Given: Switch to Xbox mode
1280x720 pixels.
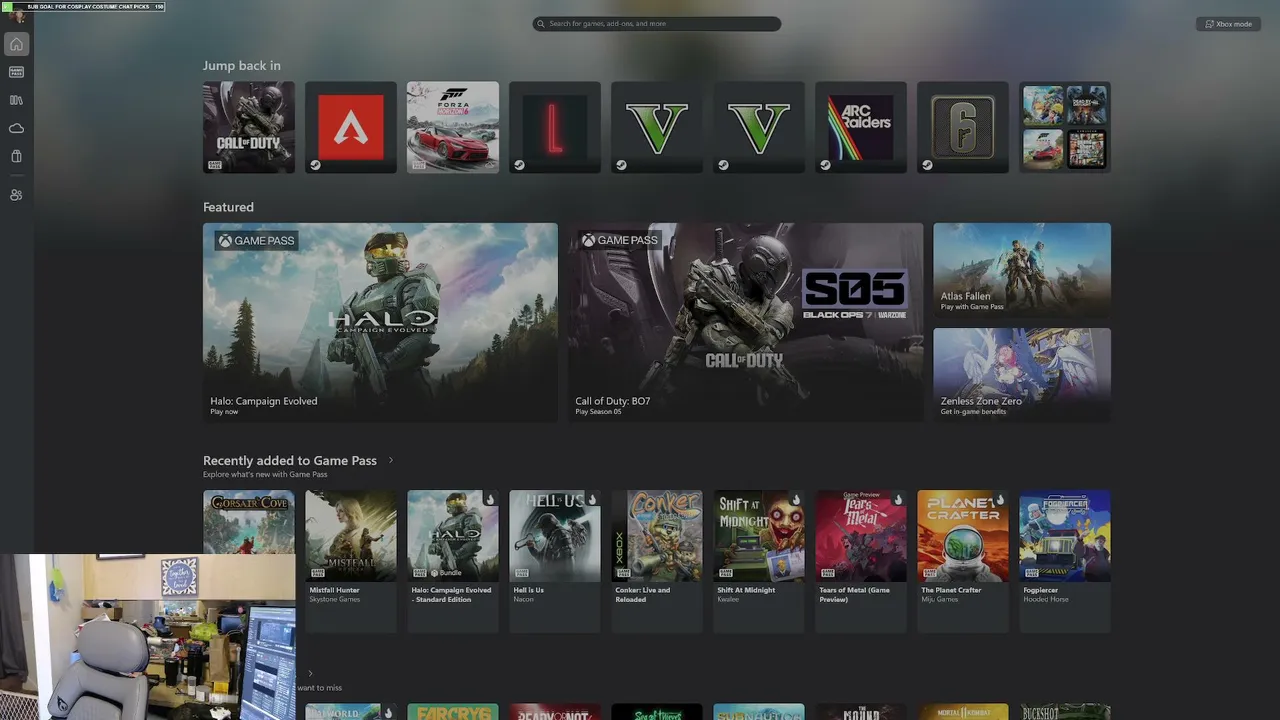Looking at the screenshot, I should 1228,24.
